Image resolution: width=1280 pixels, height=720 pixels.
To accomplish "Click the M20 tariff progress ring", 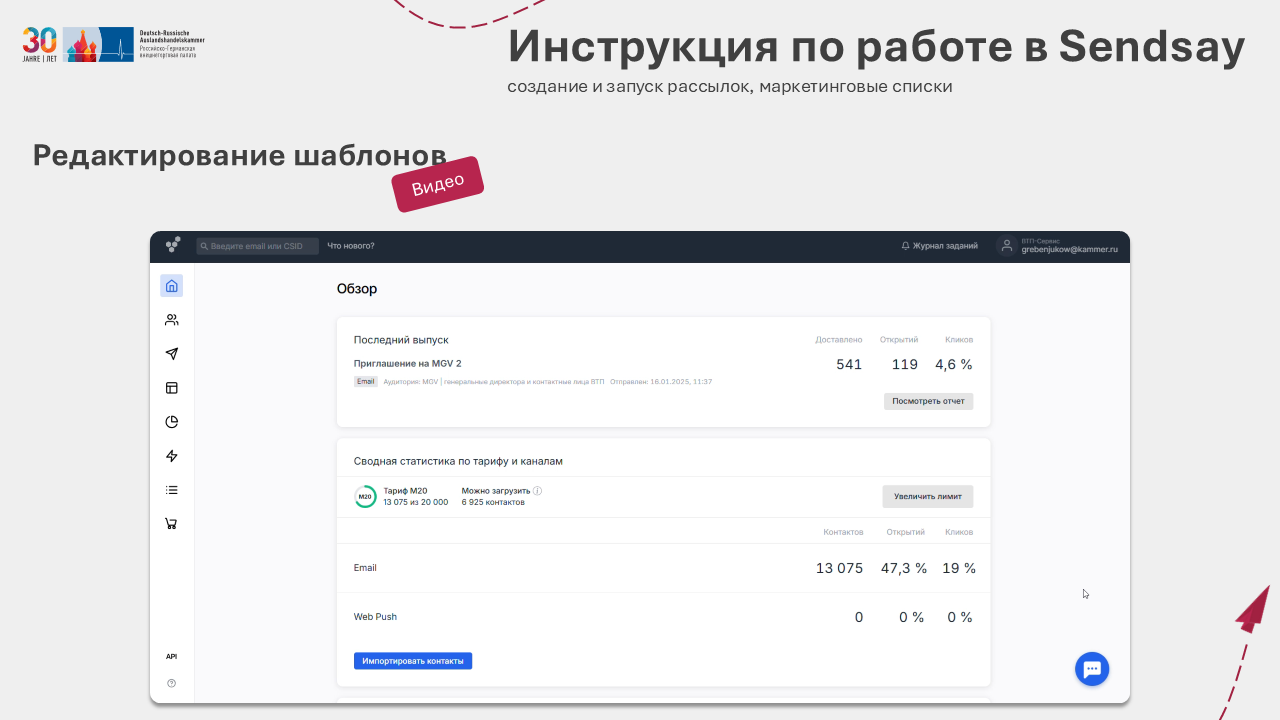I will click(x=365, y=497).
